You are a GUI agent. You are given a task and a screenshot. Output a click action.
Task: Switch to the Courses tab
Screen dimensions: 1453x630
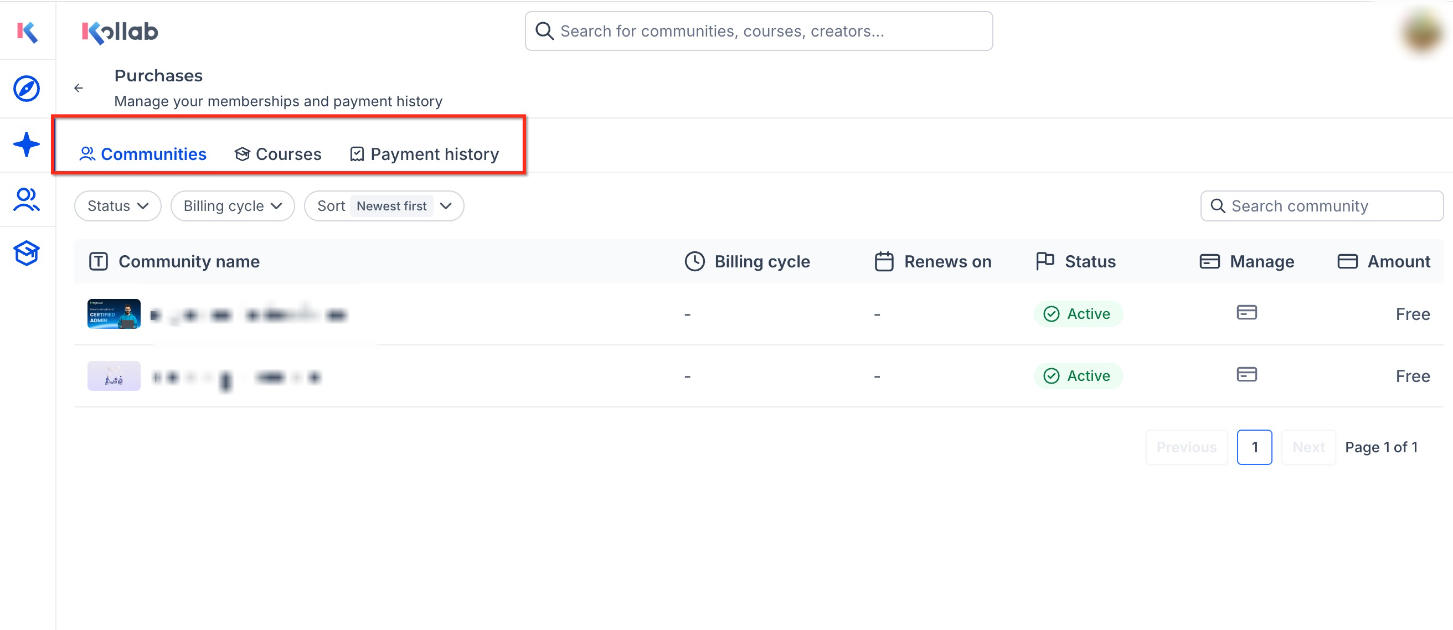278,154
